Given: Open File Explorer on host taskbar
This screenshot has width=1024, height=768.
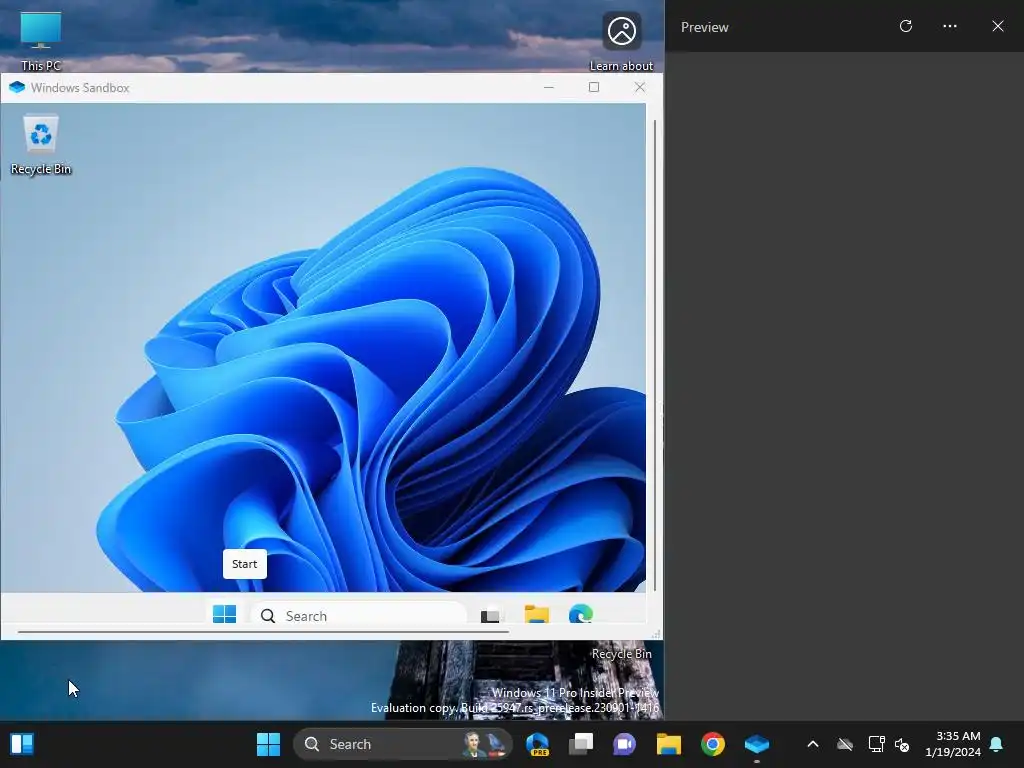Looking at the screenshot, I should click(x=669, y=744).
